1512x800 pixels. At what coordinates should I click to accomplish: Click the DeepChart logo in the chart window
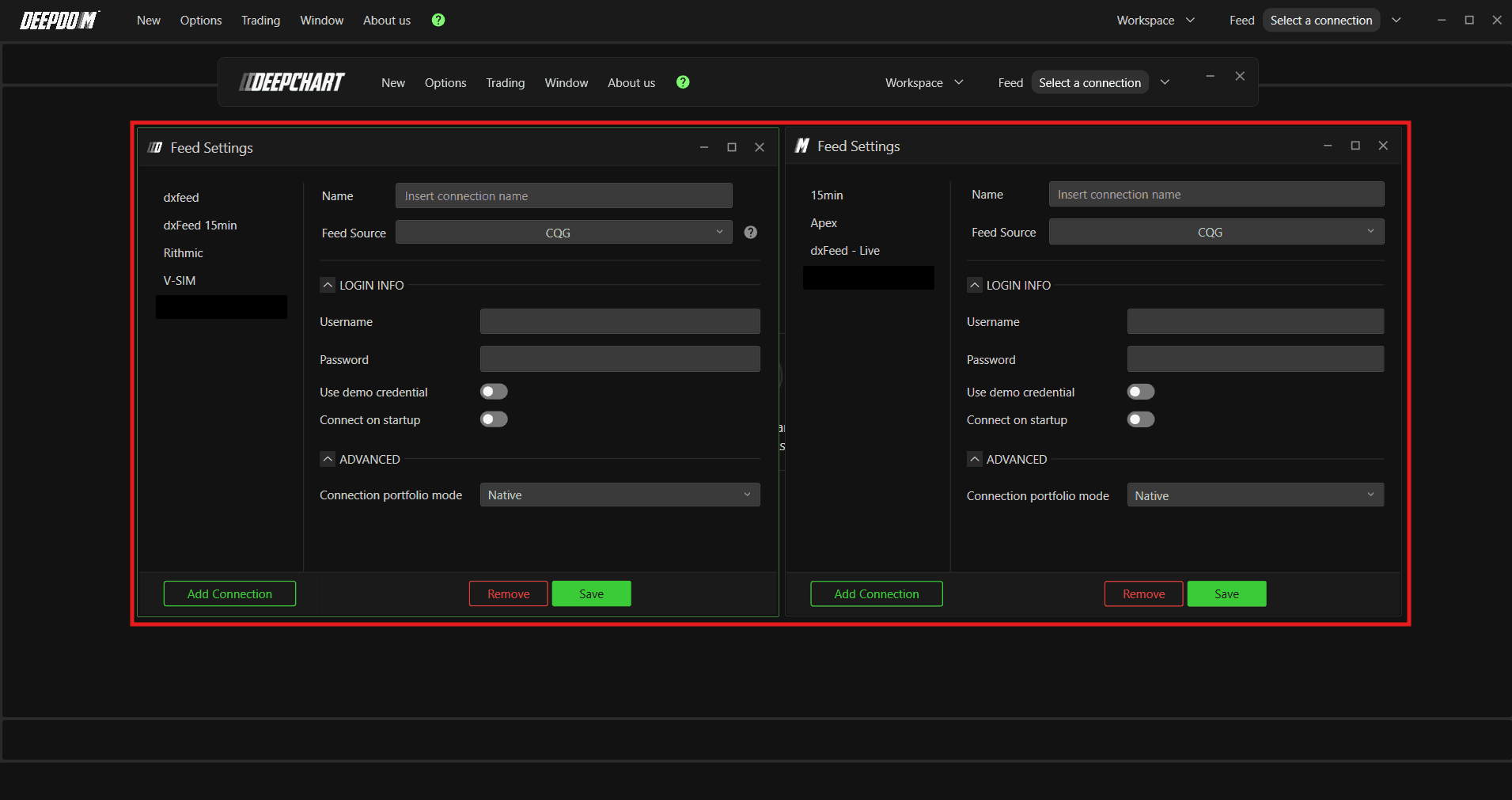point(292,82)
